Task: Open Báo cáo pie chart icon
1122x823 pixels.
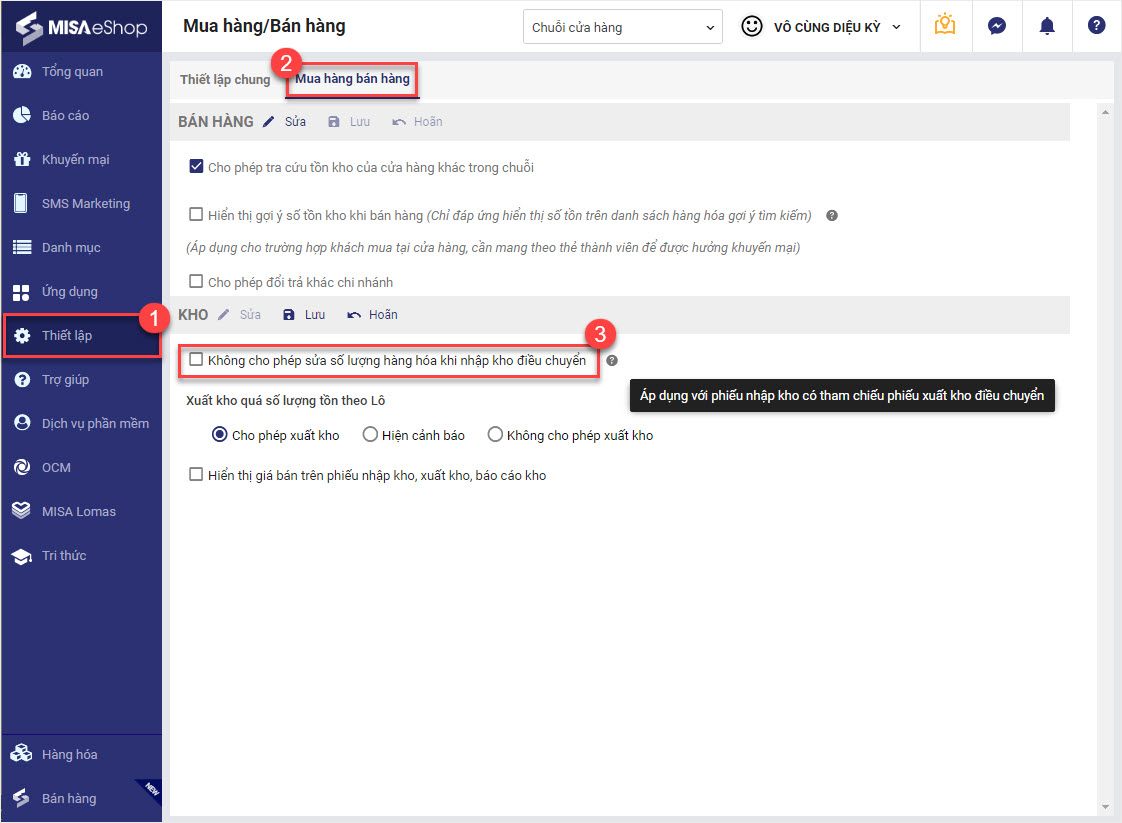Action: 22,115
